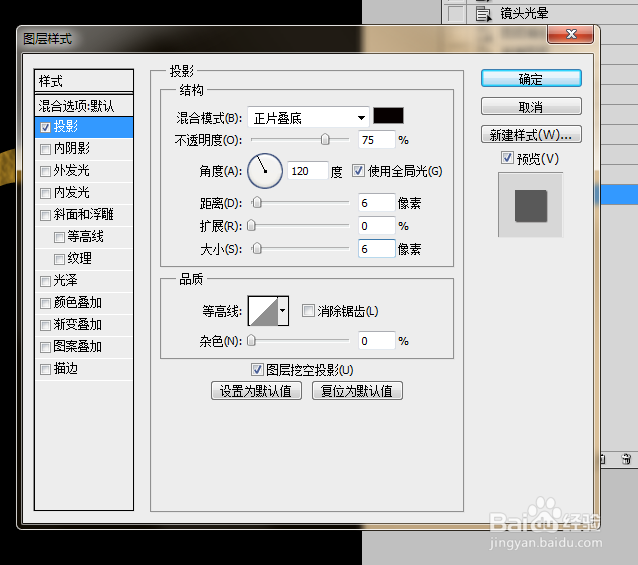This screenshot has height=565, width=638.
Task: Enable the 纹理 sub-style checkbox
Action: click(x=59, y=259)
